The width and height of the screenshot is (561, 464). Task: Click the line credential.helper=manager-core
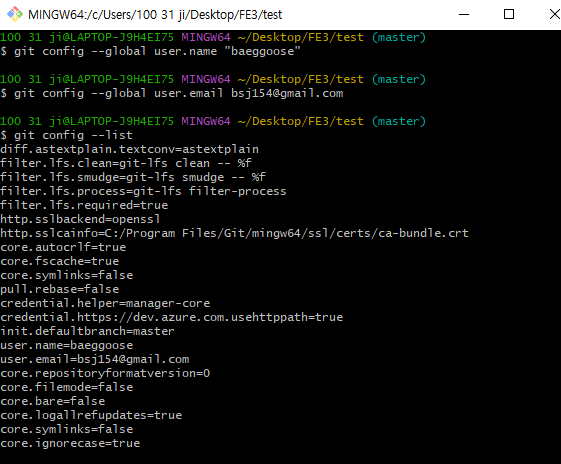(105, 303)
